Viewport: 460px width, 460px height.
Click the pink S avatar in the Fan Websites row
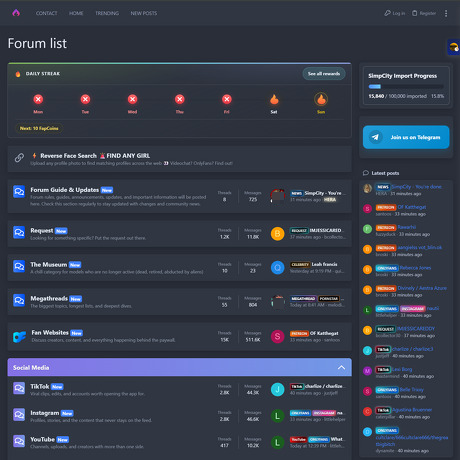click(x=277, y=336)
